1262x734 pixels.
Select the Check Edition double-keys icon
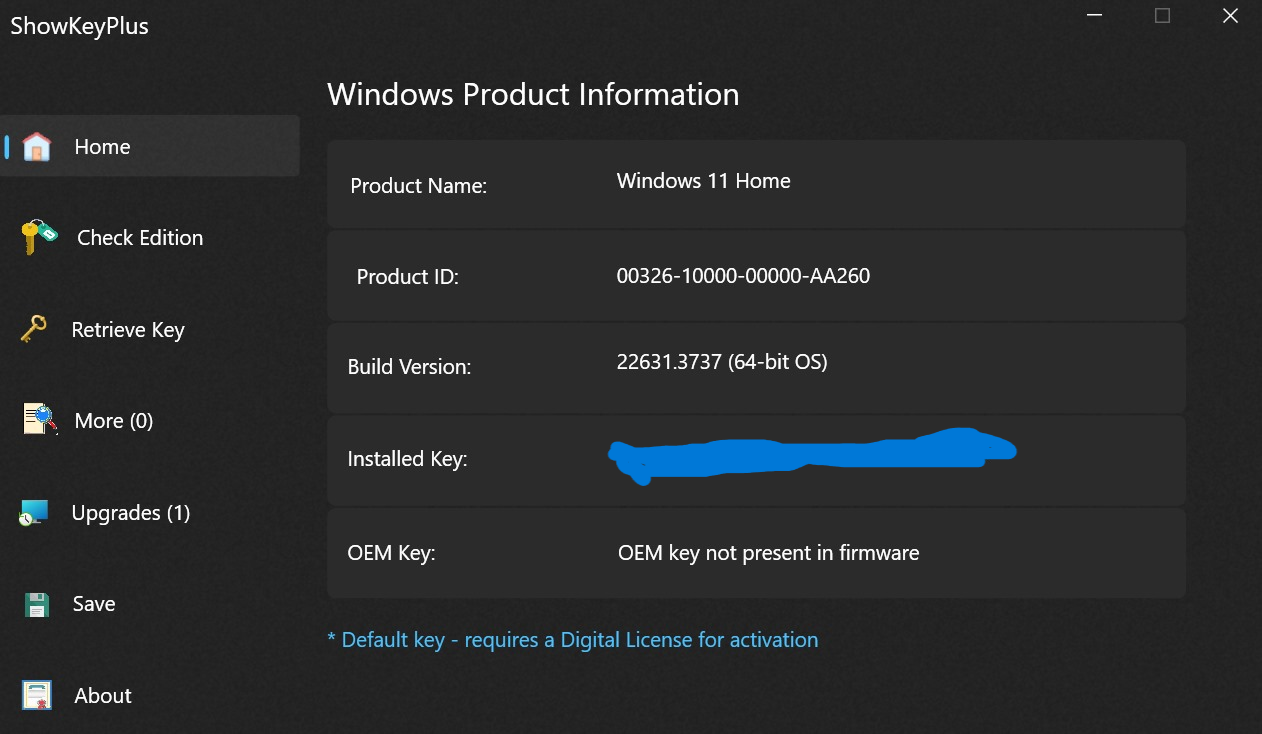(37, 237)
